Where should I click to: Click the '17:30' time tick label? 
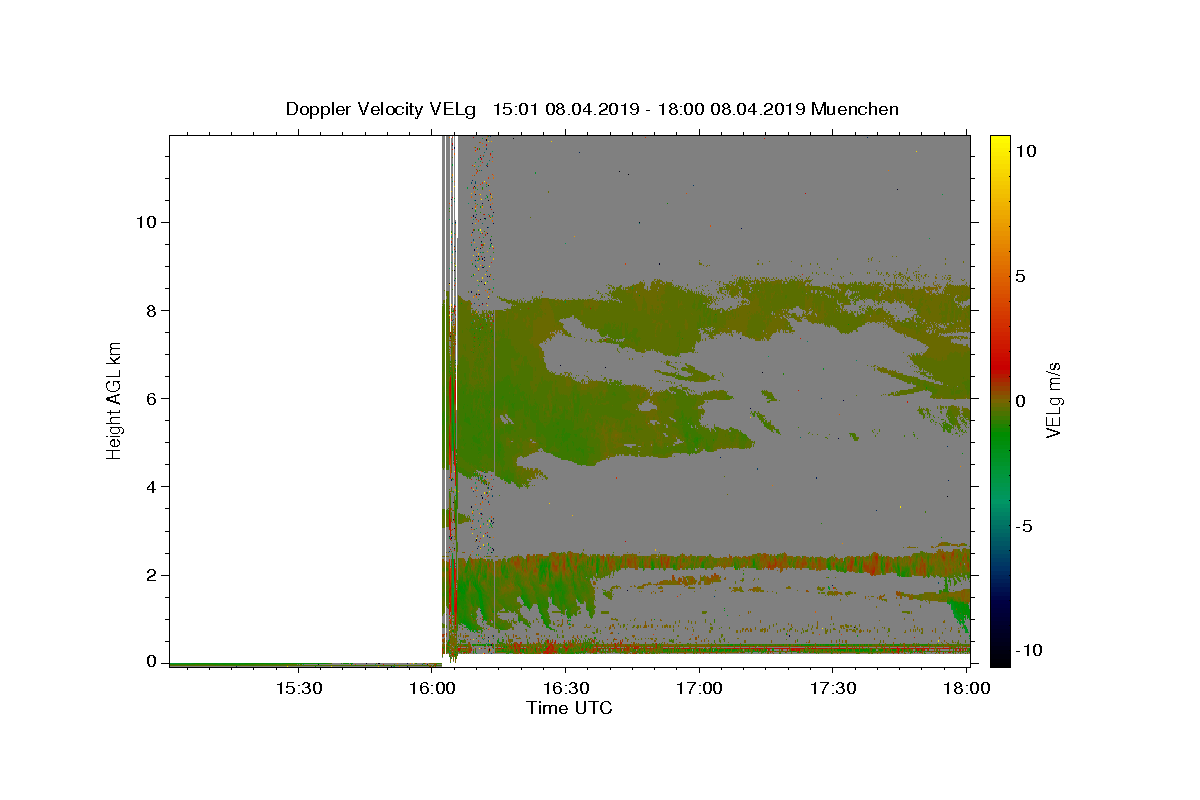[833, 689]
